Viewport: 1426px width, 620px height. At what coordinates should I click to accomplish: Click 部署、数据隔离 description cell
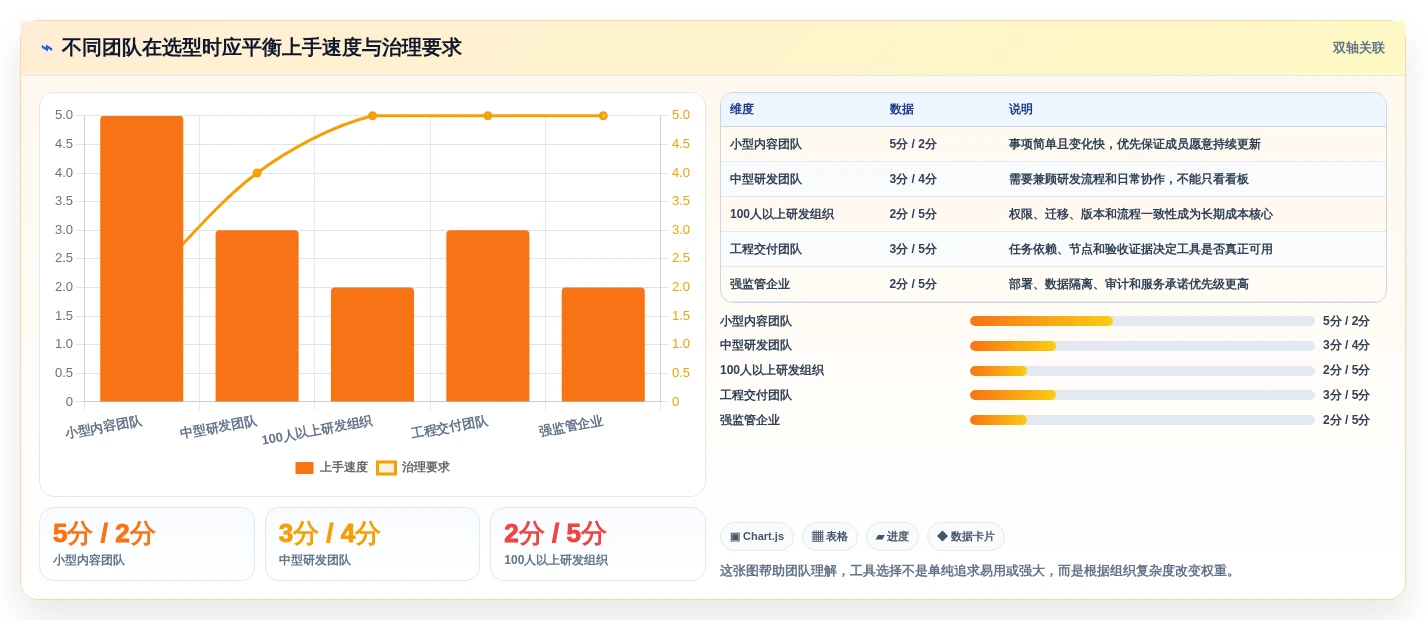(1129, 284)
